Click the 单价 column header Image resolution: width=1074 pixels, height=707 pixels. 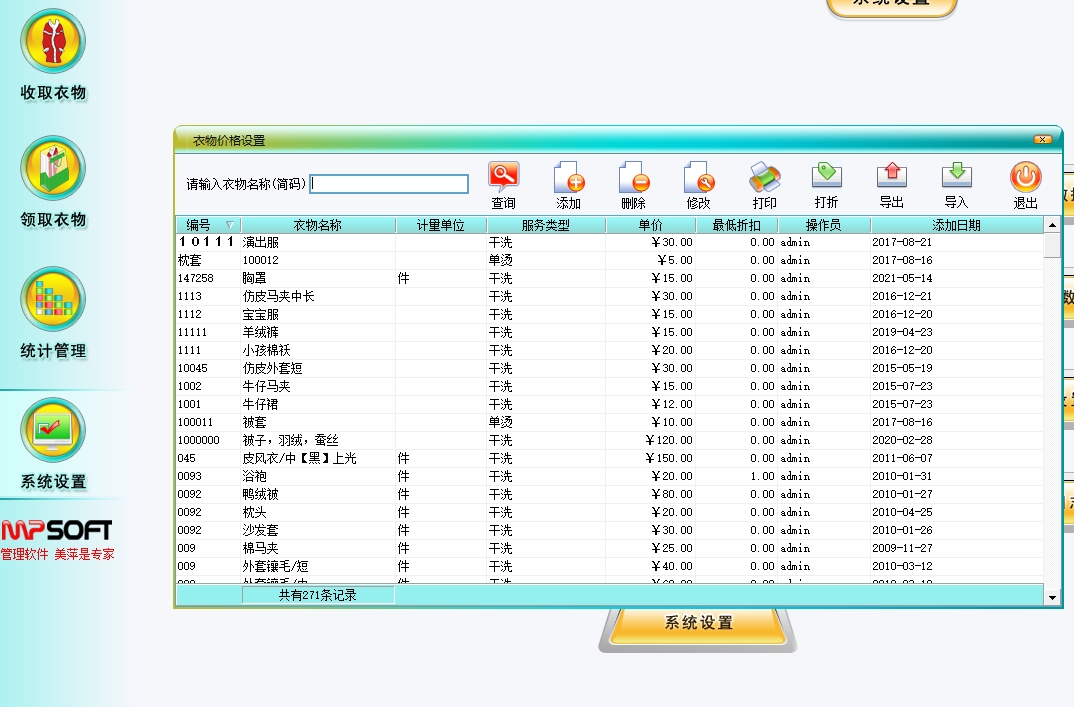click(x=650, y=225)
